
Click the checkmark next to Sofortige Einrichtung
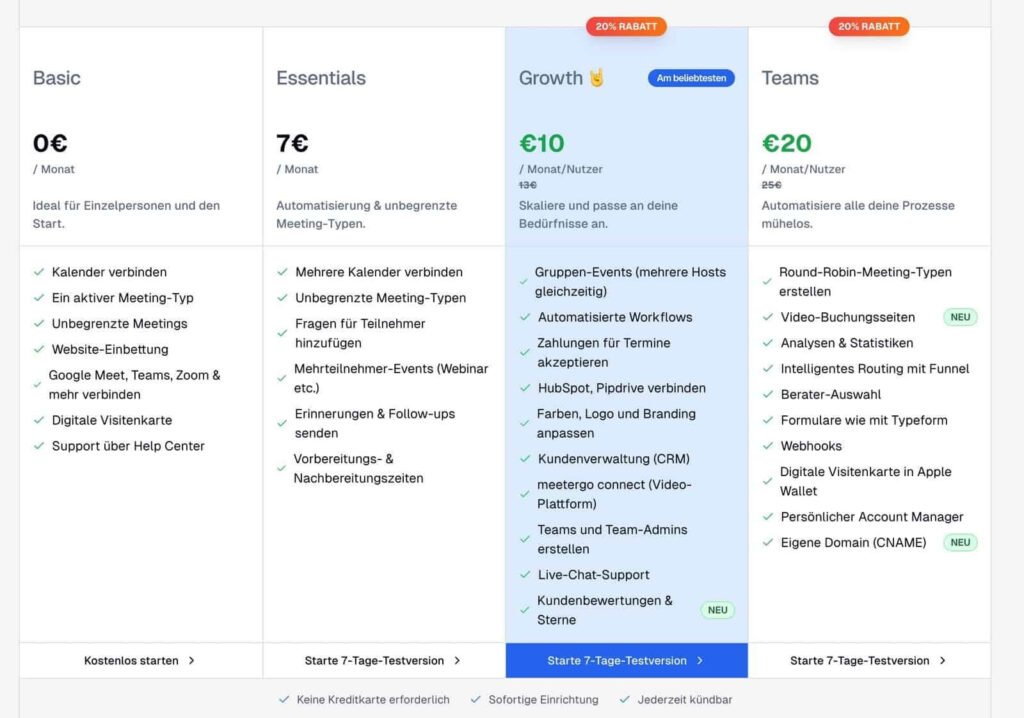477,700
